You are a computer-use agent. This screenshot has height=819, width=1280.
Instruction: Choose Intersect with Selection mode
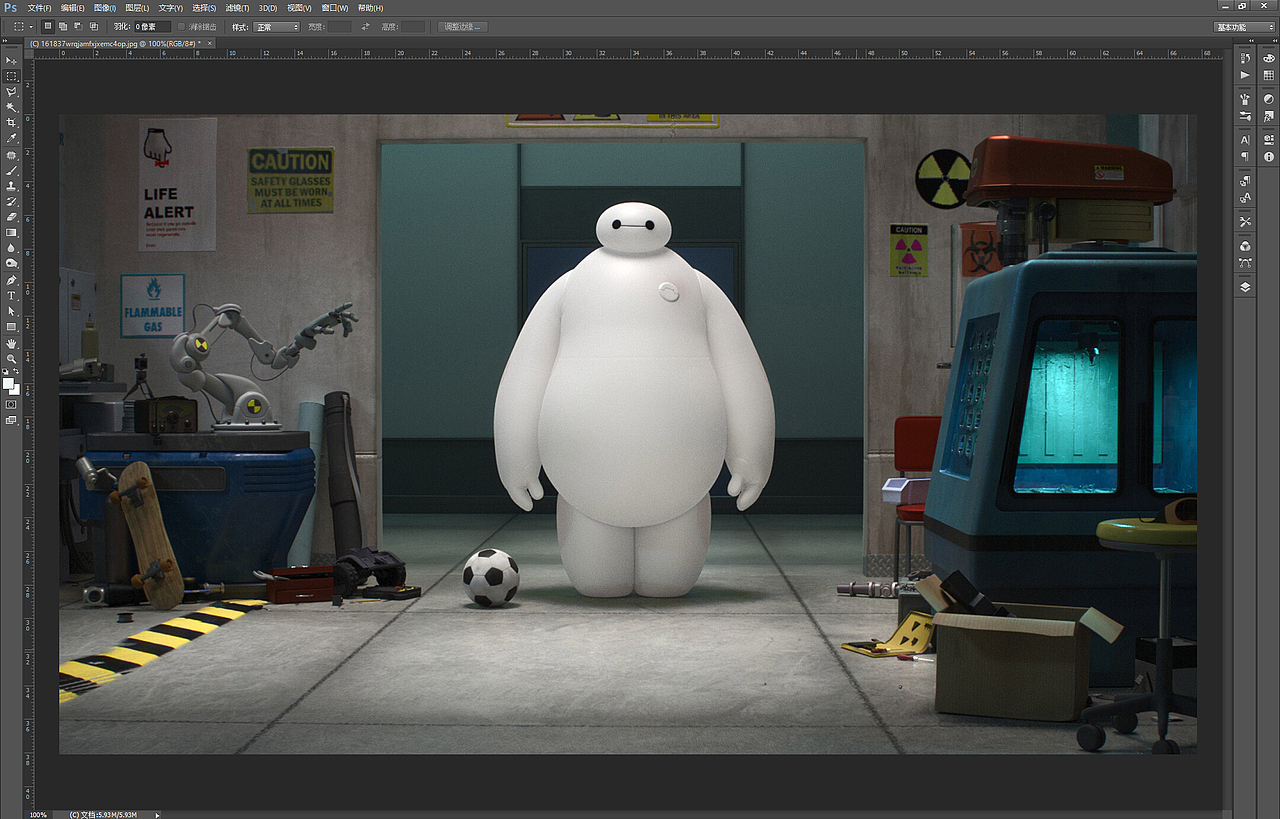[93, 26]
